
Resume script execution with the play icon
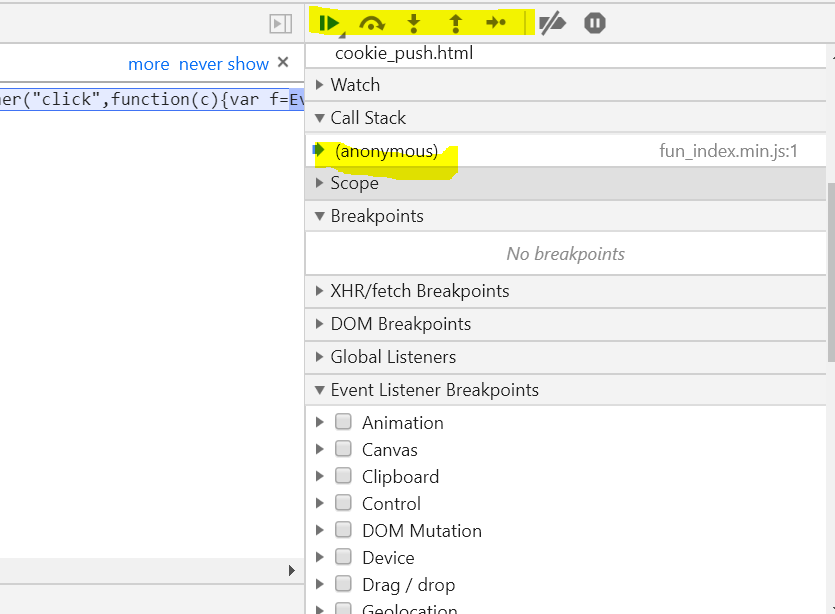click(x=329, y=23)
